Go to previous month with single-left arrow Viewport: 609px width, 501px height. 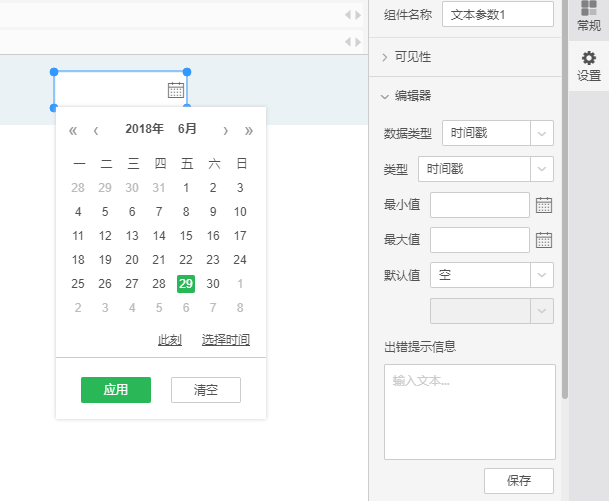[x=96, y=130]
